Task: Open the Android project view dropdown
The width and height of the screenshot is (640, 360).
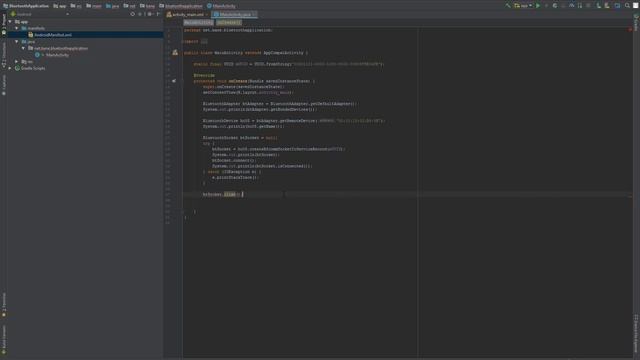Action: 41,14
